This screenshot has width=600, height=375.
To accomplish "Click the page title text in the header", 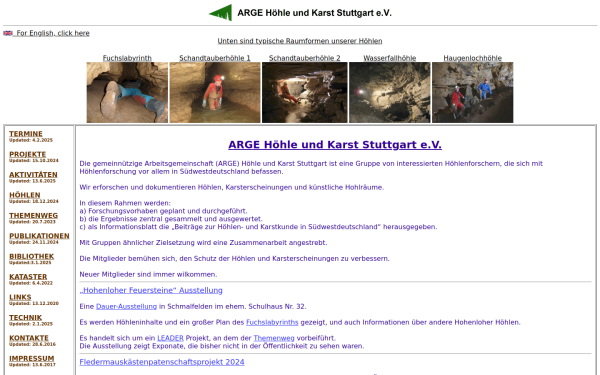I will pyautogui.click(x=314, y=13).
